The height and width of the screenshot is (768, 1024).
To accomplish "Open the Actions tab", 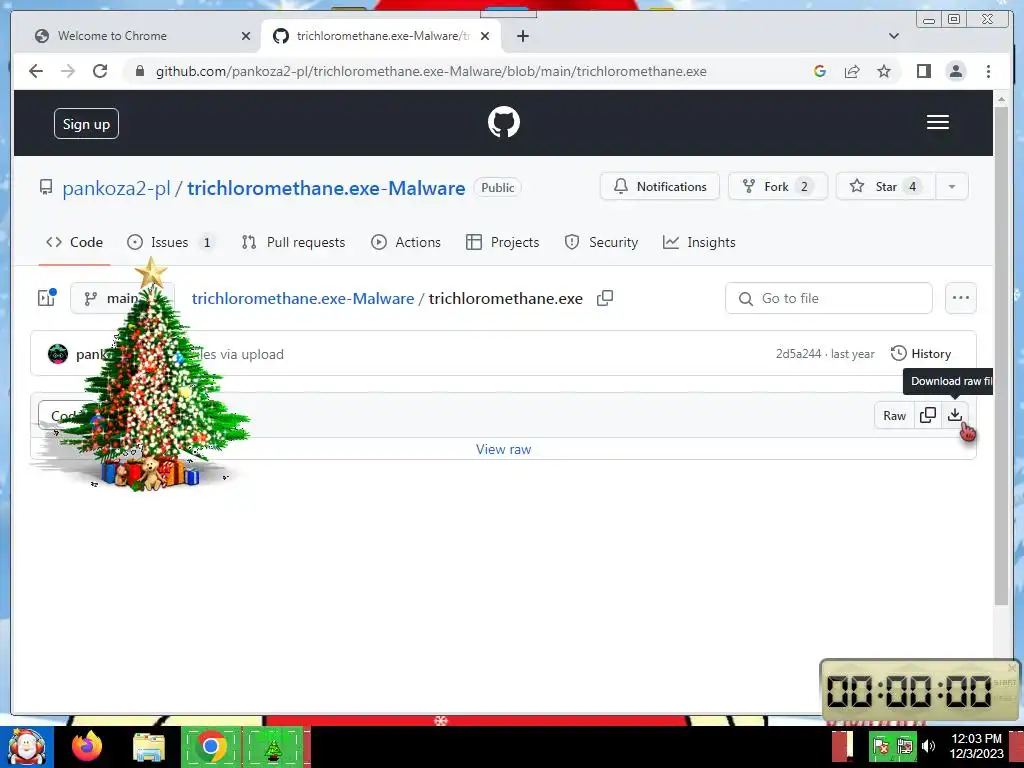I will coord(406,242).
